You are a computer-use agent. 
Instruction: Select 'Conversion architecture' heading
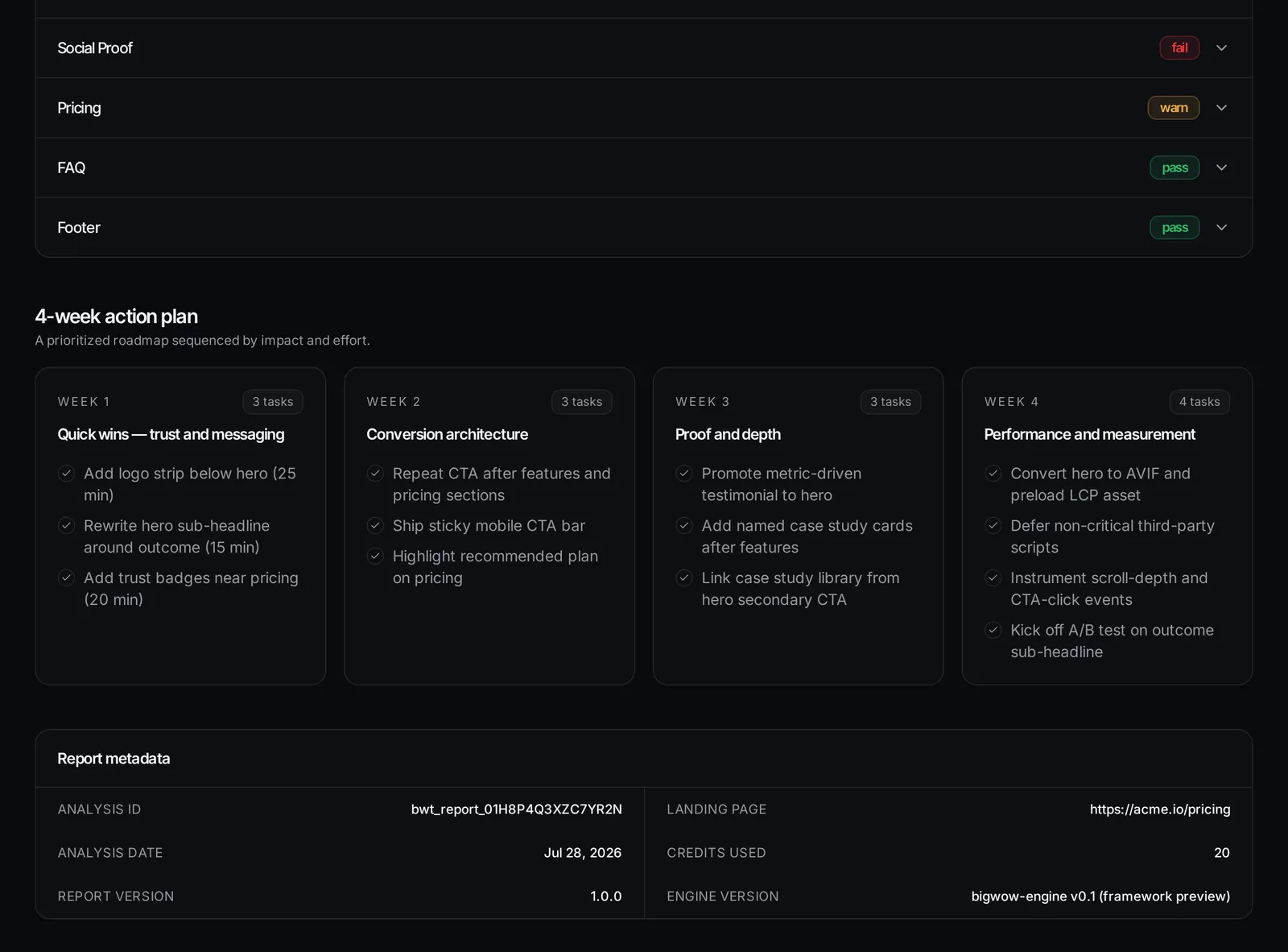(447, 435)
